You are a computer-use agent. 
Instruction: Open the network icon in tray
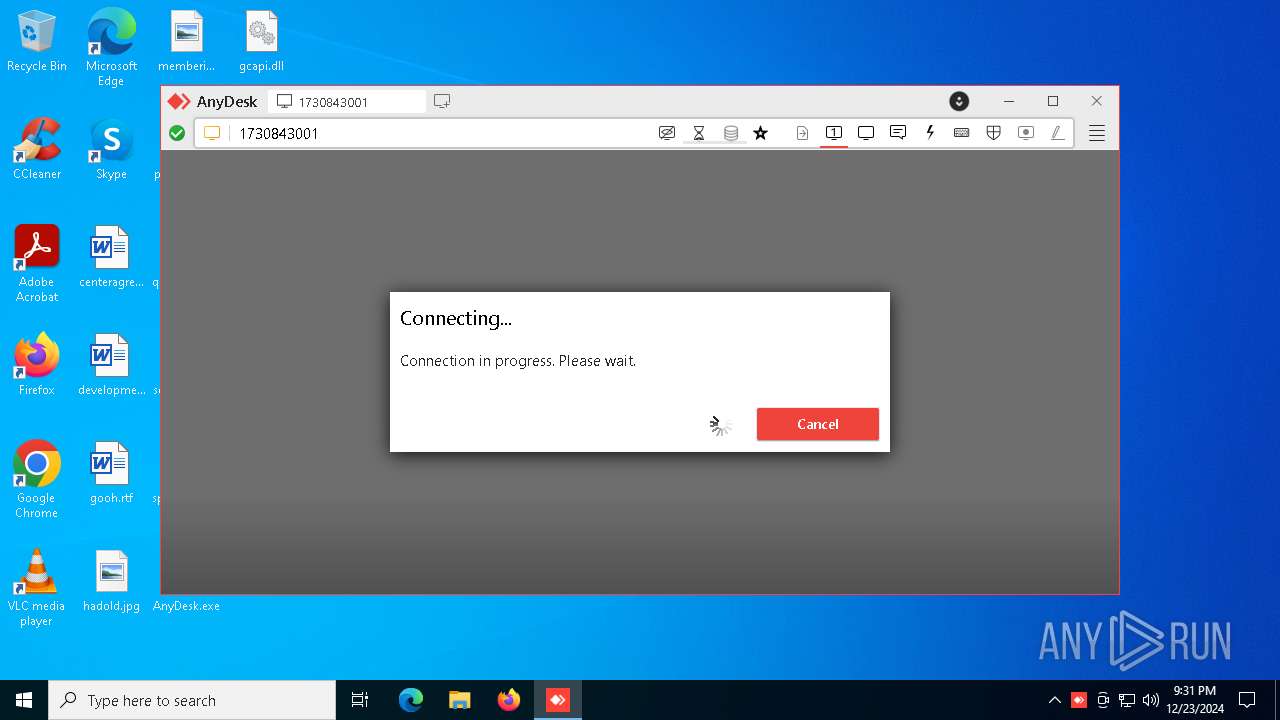click(x=1127, y=700)
